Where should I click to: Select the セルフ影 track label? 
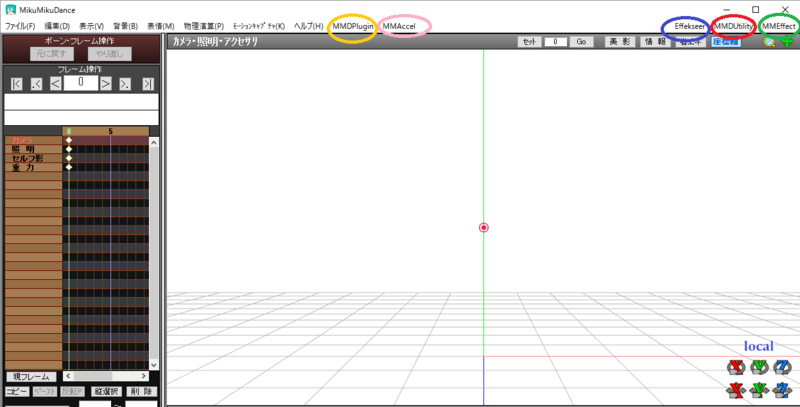33,158
